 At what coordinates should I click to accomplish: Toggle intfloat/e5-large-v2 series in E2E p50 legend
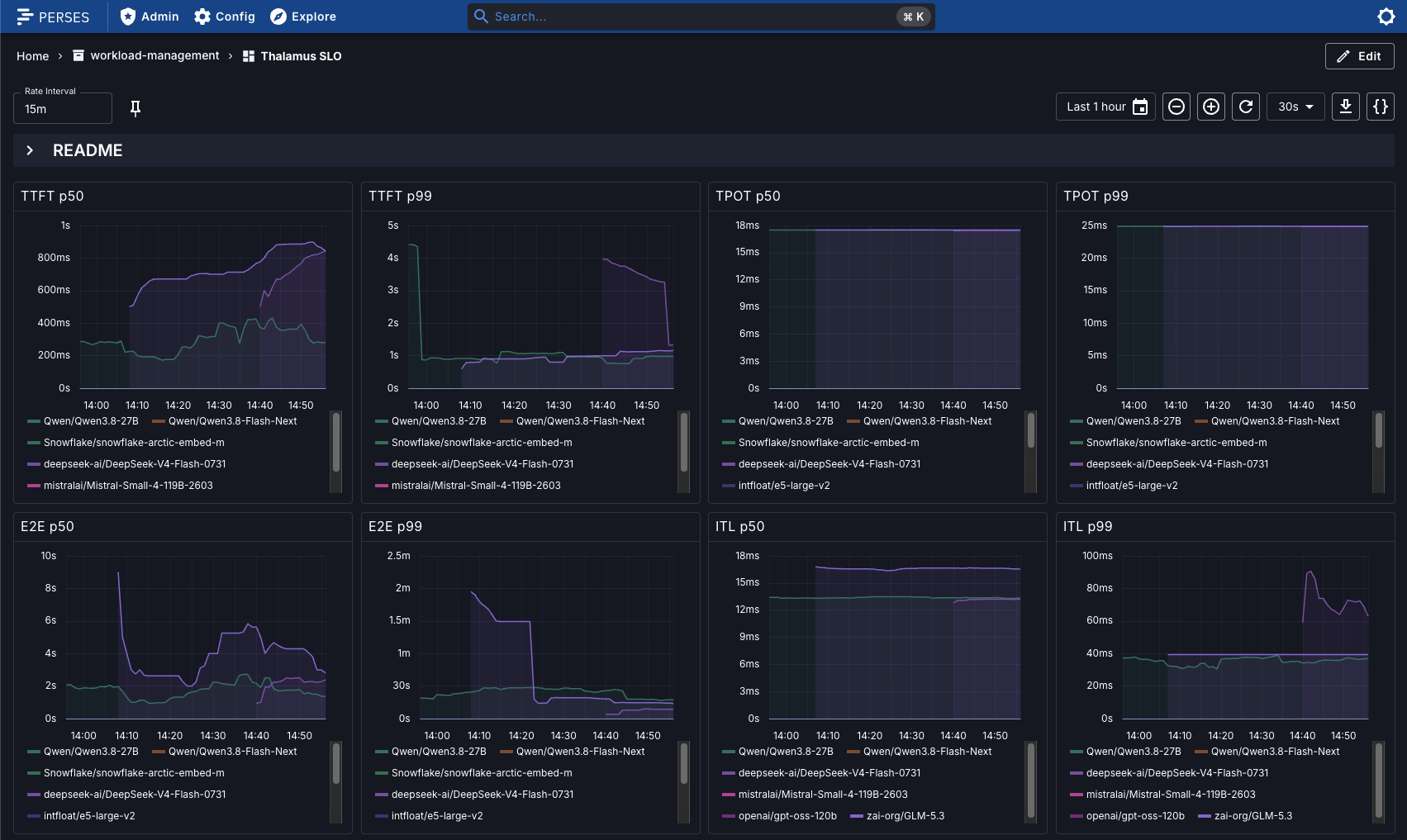(81, 816)
